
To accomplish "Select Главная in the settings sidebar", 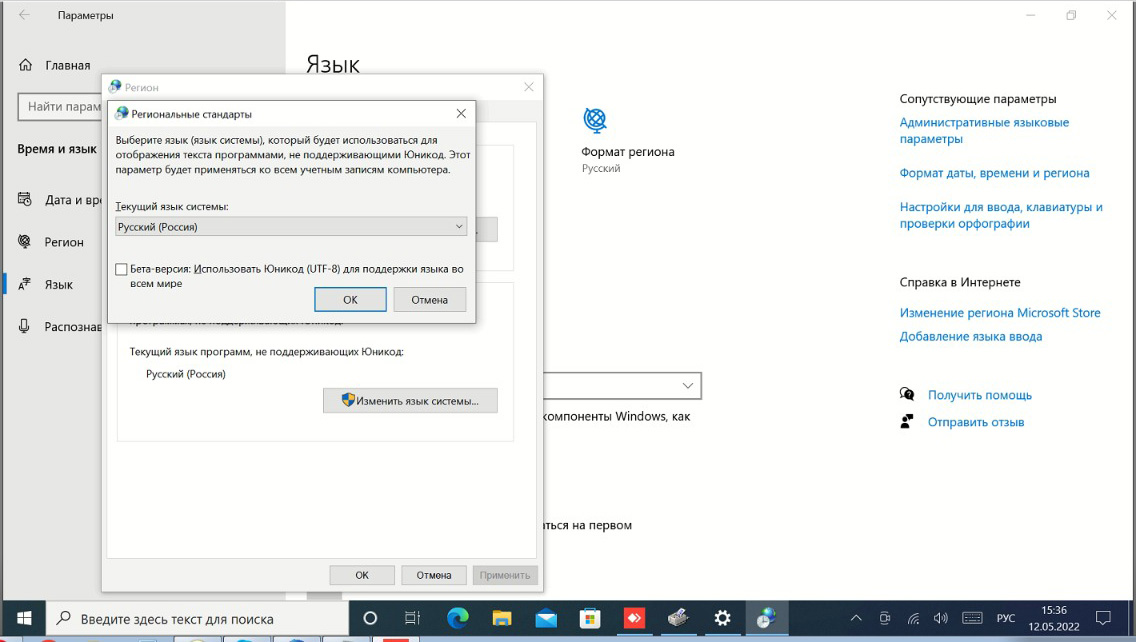I will coord(67,65).
